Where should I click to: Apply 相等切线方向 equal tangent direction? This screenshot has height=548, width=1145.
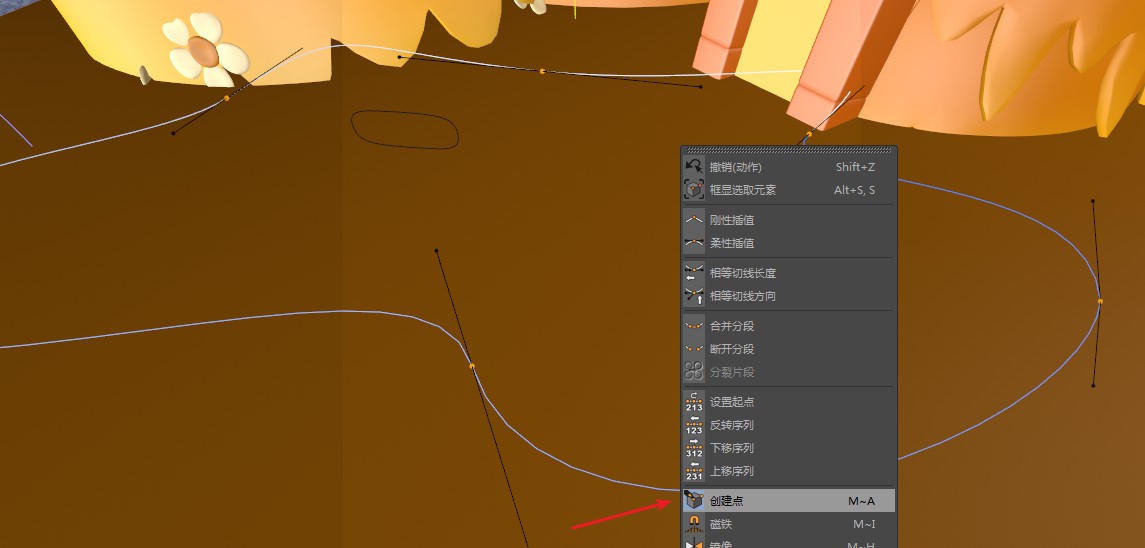pyautogui.click(x=788, y=297)
